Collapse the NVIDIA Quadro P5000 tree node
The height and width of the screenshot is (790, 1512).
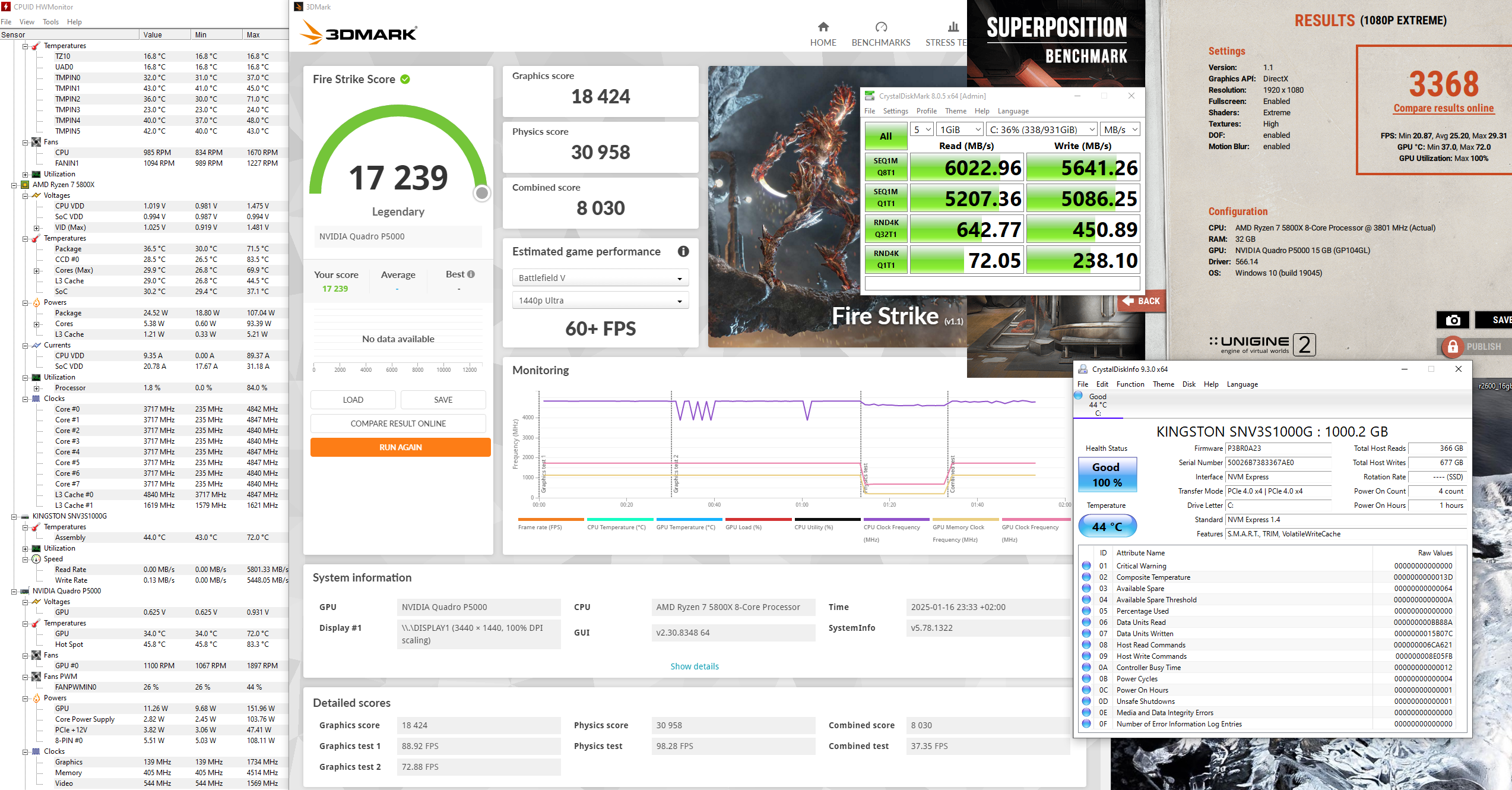point(14,592)
